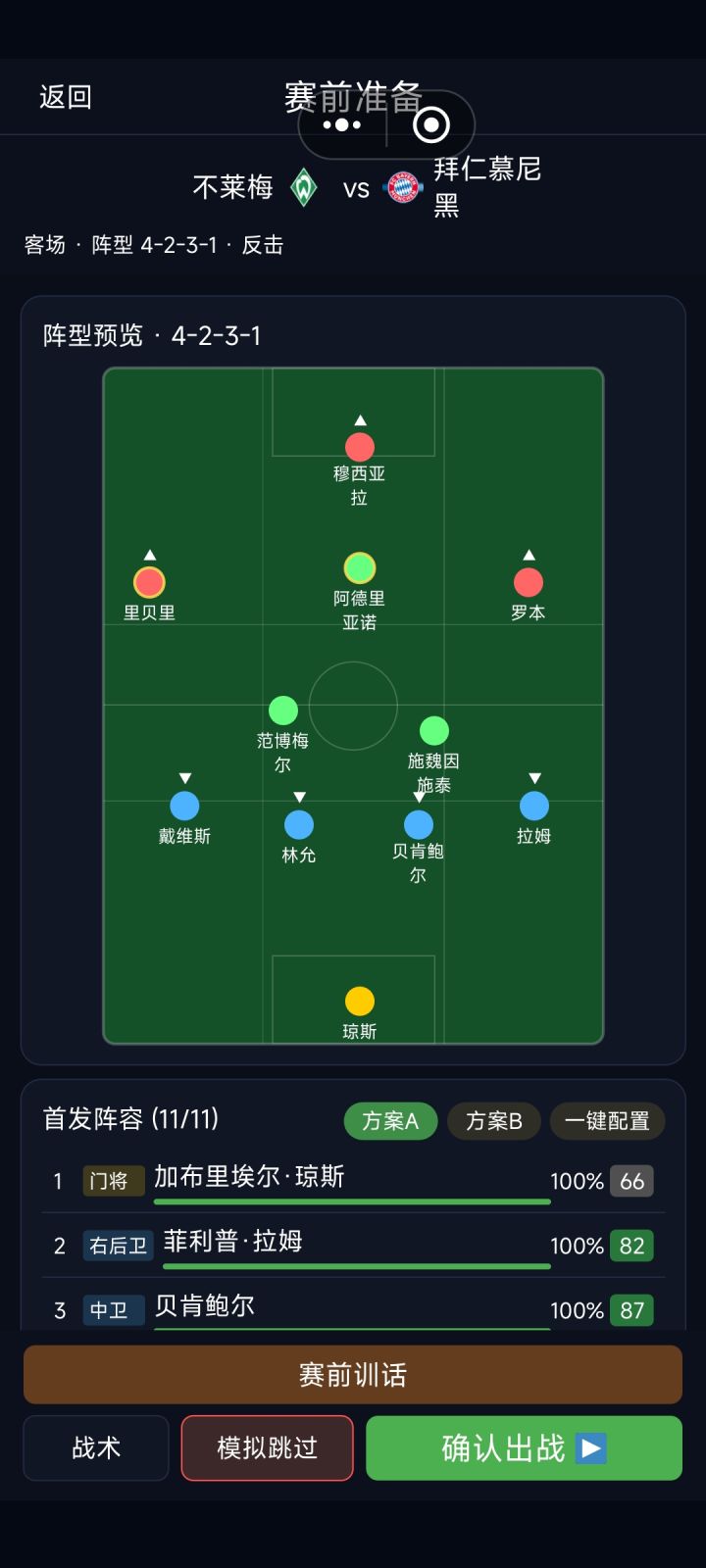The width and height of the screenshot is (706, 1568).
Task: Click 模拟跳过 to skip match
Action: [x=267, y=1447]
